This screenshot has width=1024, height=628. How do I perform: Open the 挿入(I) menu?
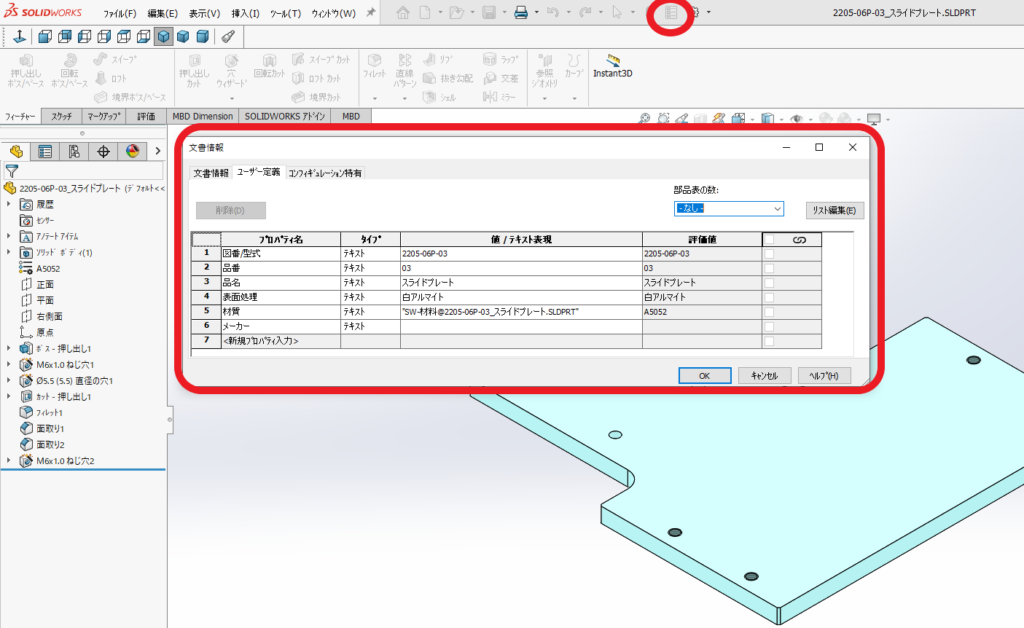(245, 14)
